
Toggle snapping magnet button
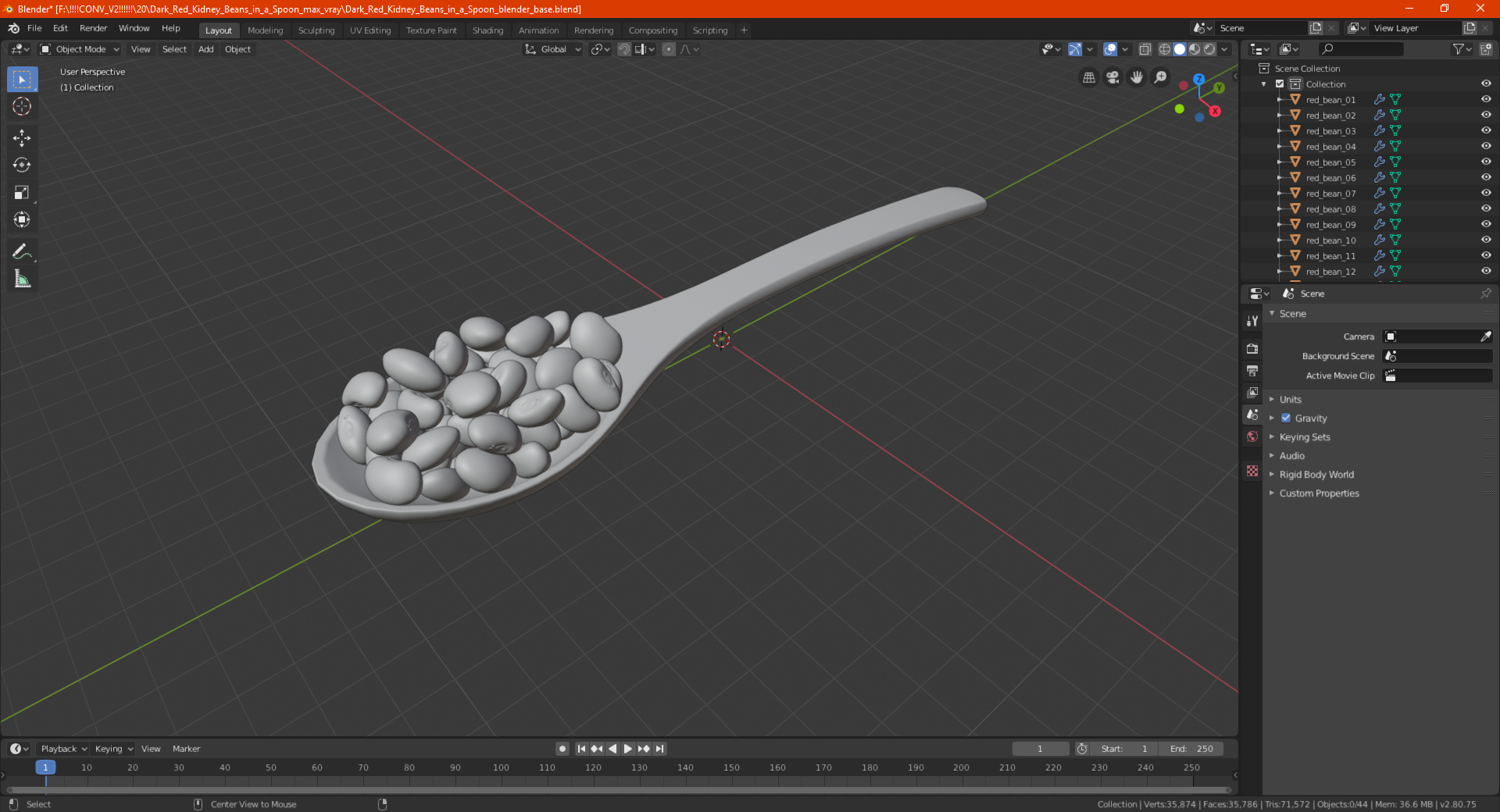click(x=624, y=49)
